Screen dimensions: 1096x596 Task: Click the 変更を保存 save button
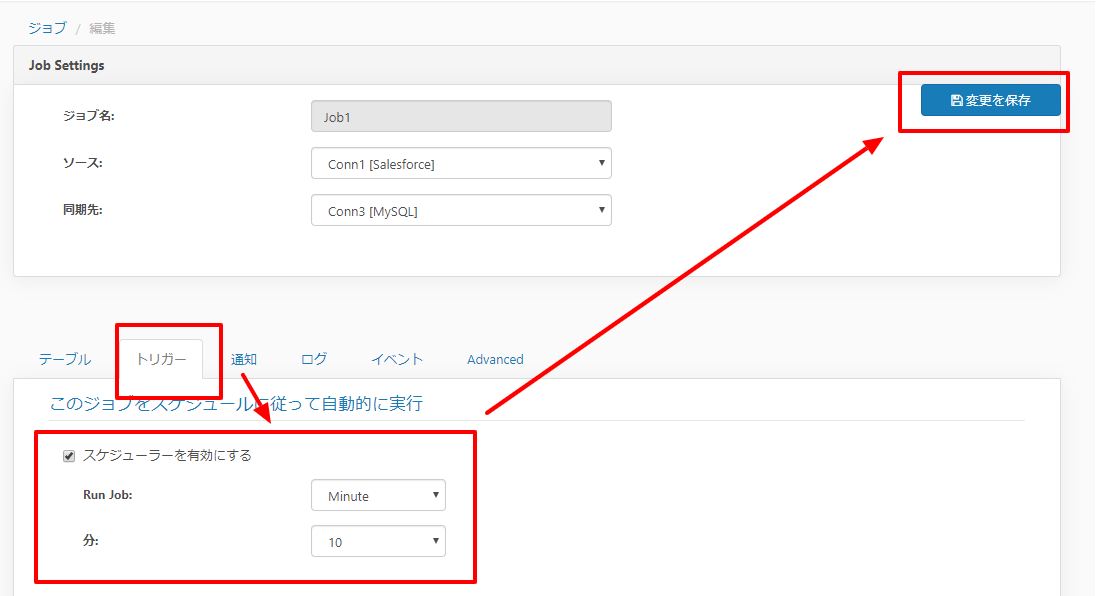(990, 100)
